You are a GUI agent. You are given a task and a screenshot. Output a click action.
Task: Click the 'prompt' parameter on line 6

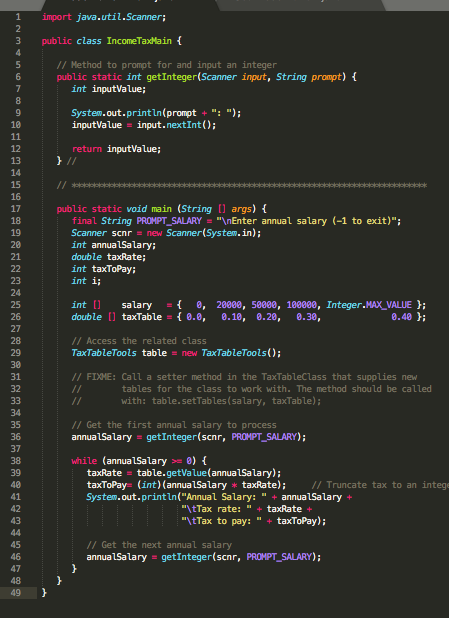pos(326,77)
